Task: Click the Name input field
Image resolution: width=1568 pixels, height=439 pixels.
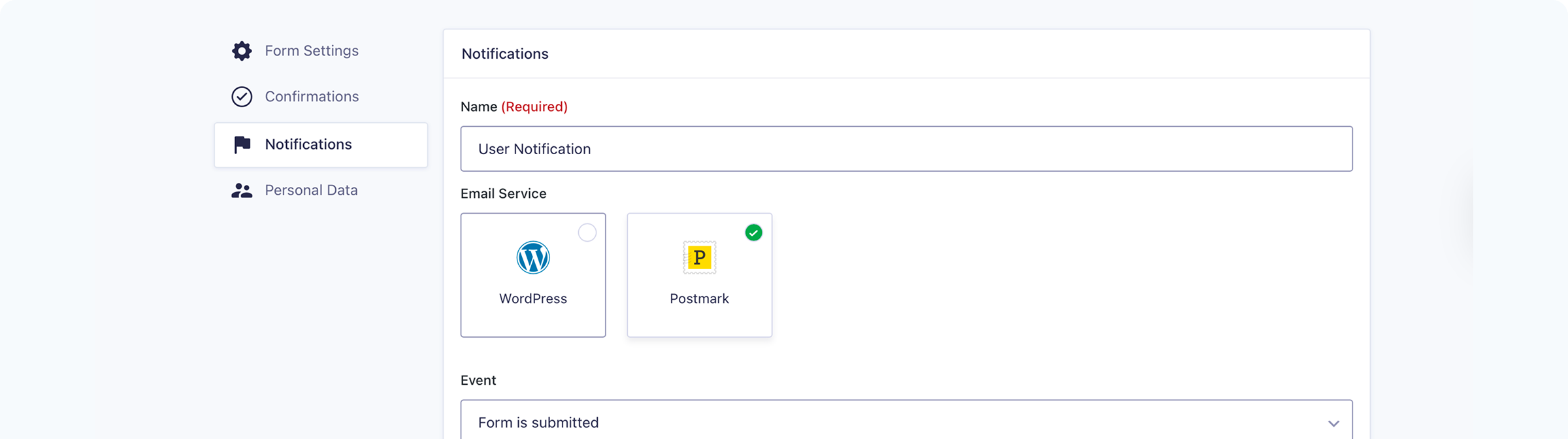Action: pos(906,149)
